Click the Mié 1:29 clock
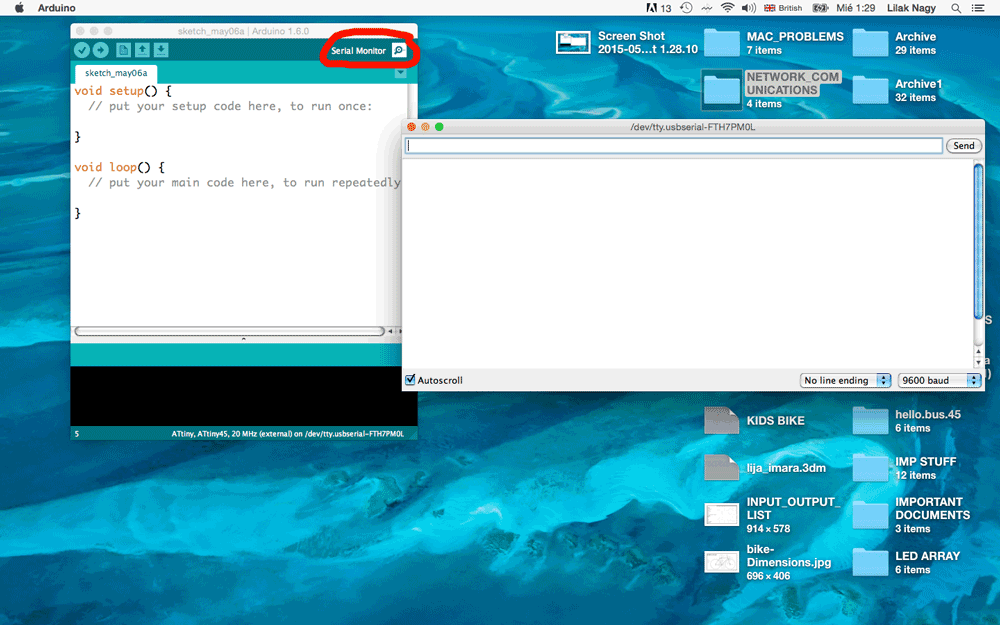The image size is (1000, 625). tap(856, 8)
